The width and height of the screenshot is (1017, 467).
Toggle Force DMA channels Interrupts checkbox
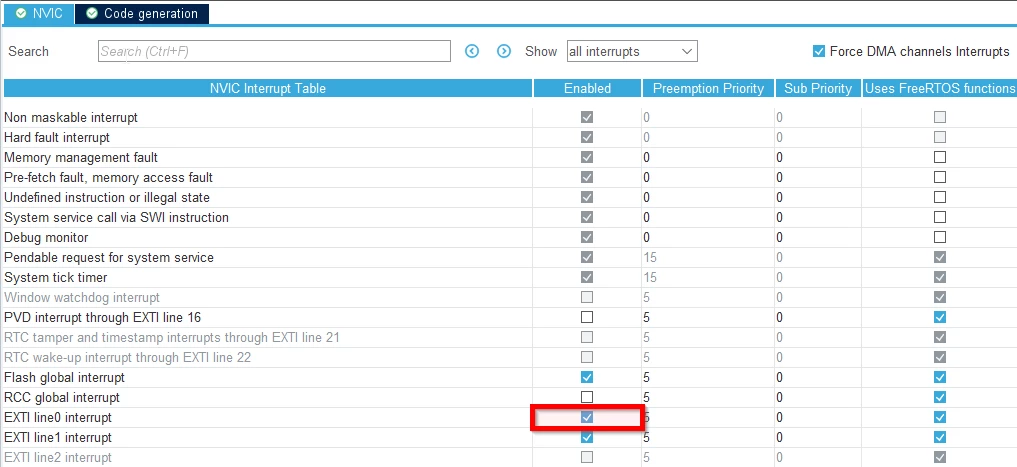coord(819,51)
